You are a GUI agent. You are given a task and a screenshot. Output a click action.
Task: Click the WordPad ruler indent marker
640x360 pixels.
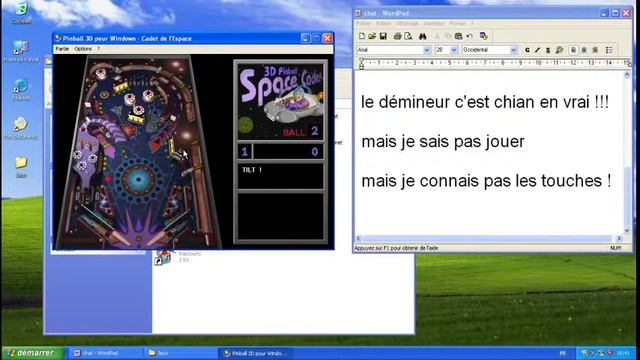(361, 64)
